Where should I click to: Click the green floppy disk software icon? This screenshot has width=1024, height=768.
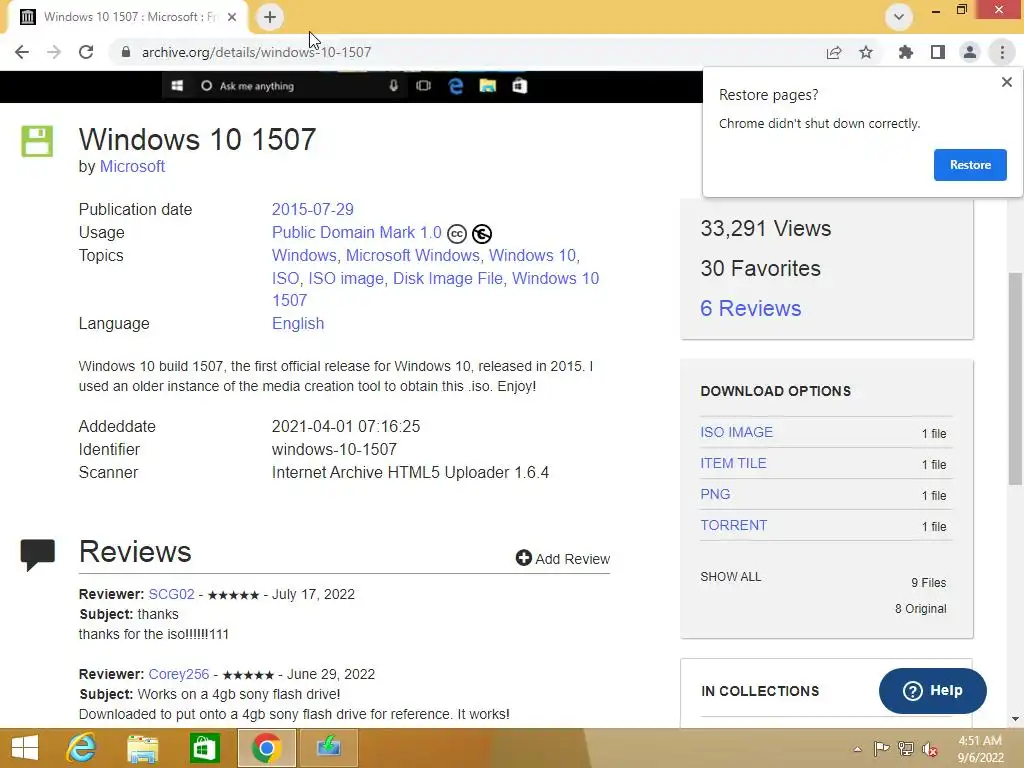click(37, 141)
